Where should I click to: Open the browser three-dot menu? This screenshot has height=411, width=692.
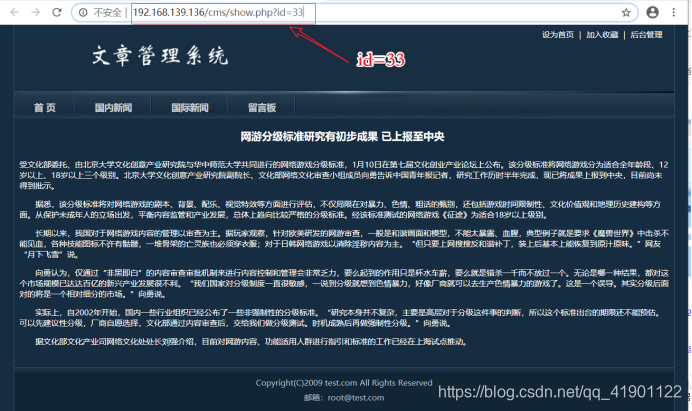[x=673, y=12]
